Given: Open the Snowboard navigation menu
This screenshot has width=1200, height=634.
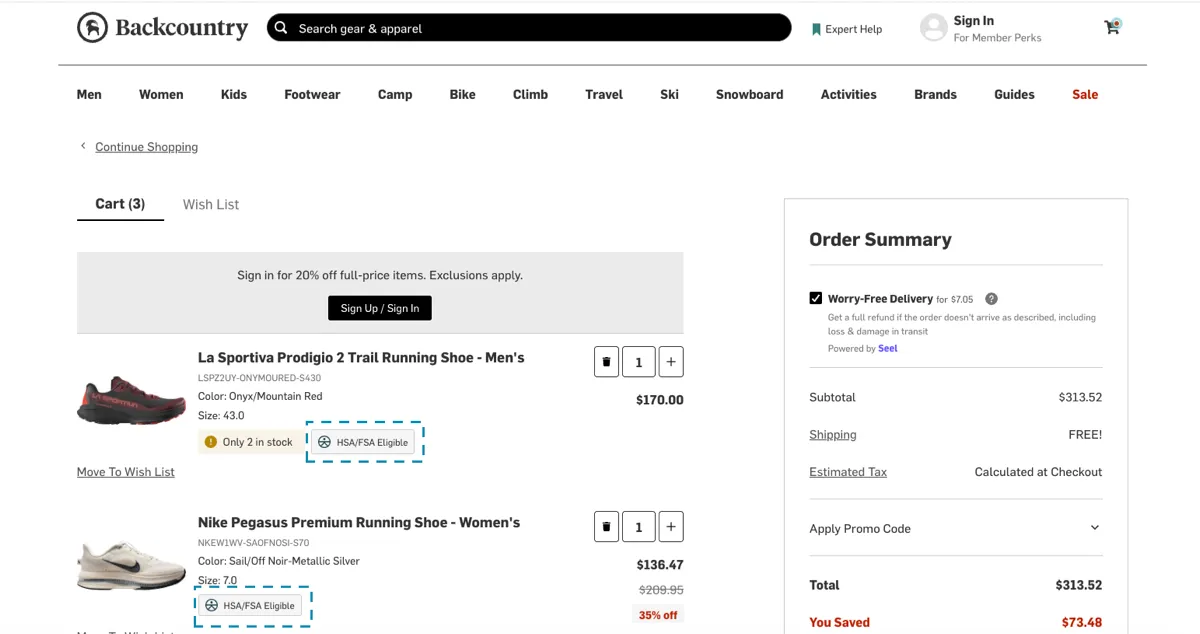Looking at the screenshot, I should (x=750, y=94).
